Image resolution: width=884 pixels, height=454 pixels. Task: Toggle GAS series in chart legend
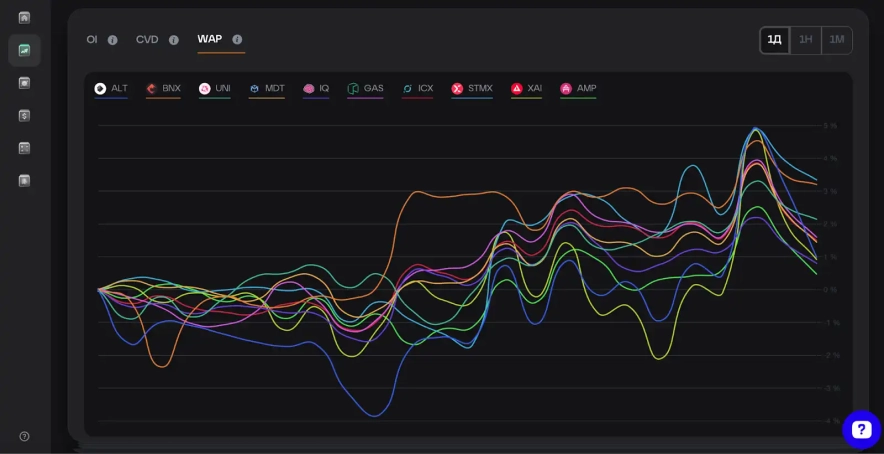click(365, 89)
